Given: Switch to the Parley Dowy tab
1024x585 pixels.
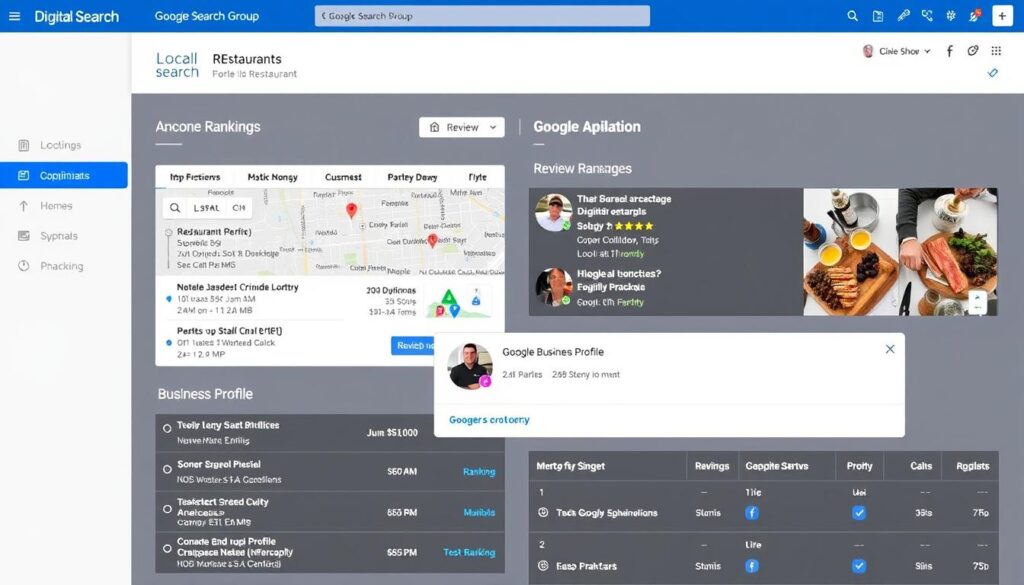Looking at the screenshot, I should coord(412,177).
